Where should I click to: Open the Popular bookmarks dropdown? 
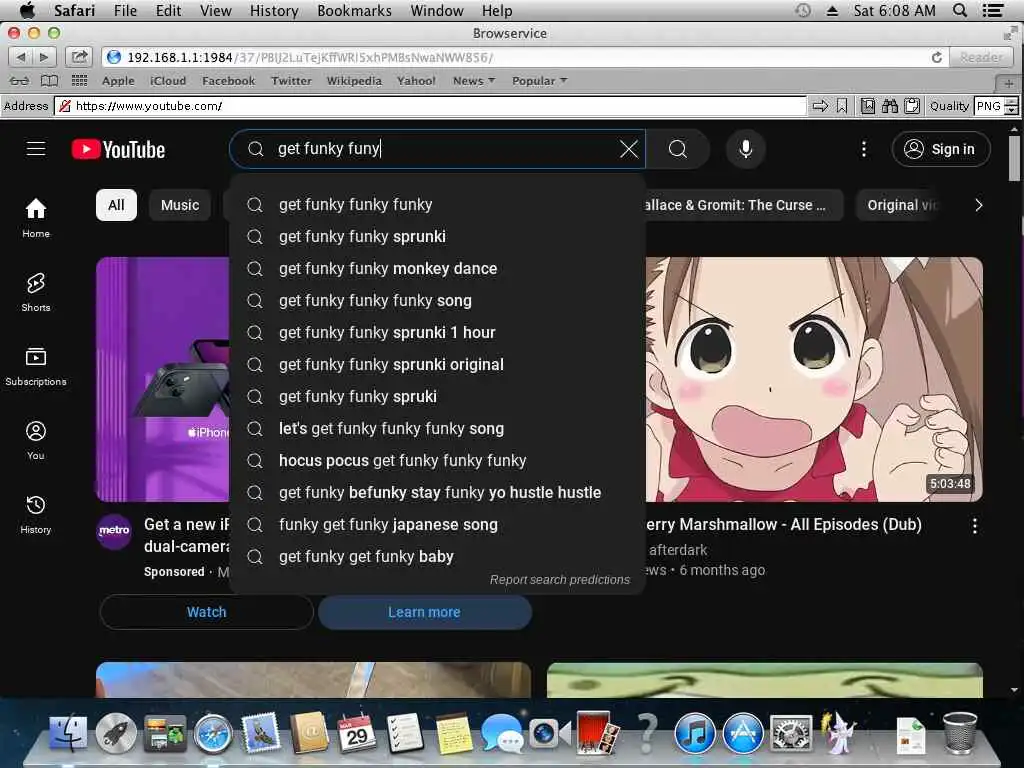pos(539,81)
